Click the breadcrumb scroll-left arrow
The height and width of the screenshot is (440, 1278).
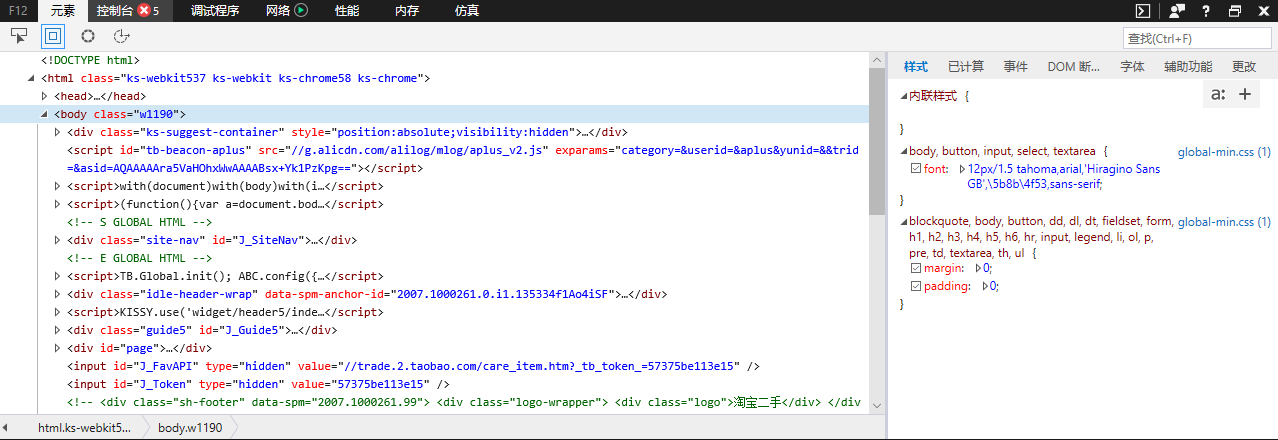[x=7, y=428]
